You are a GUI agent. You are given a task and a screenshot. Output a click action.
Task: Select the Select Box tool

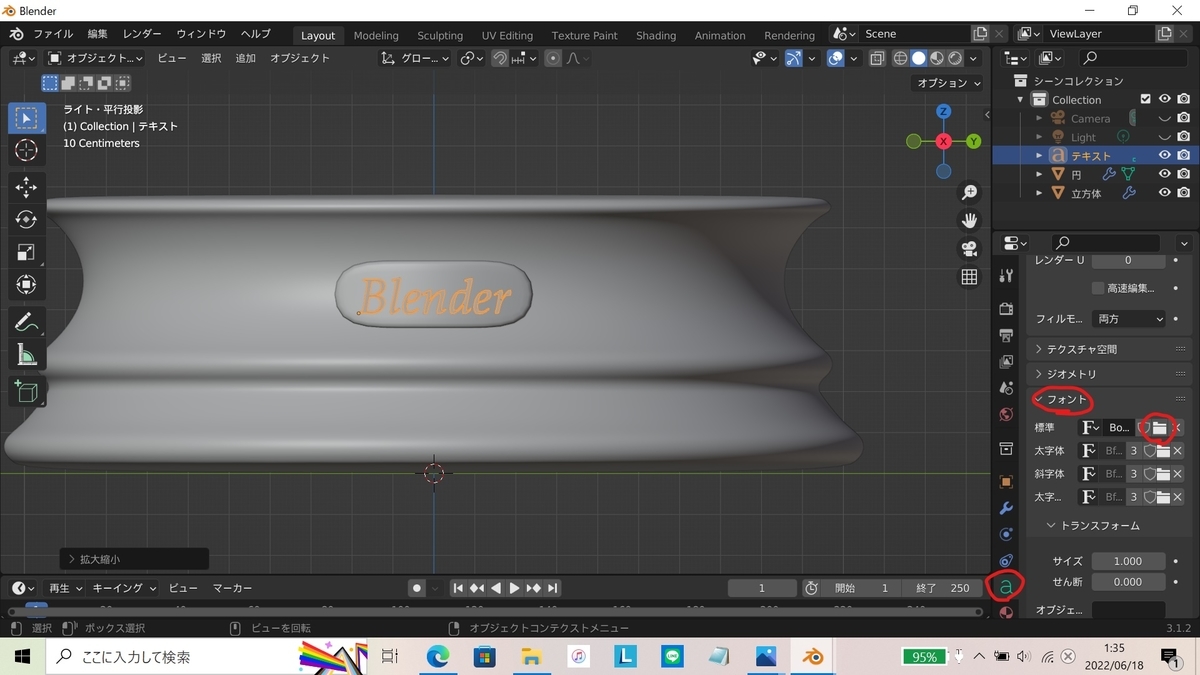pos(27,118)
